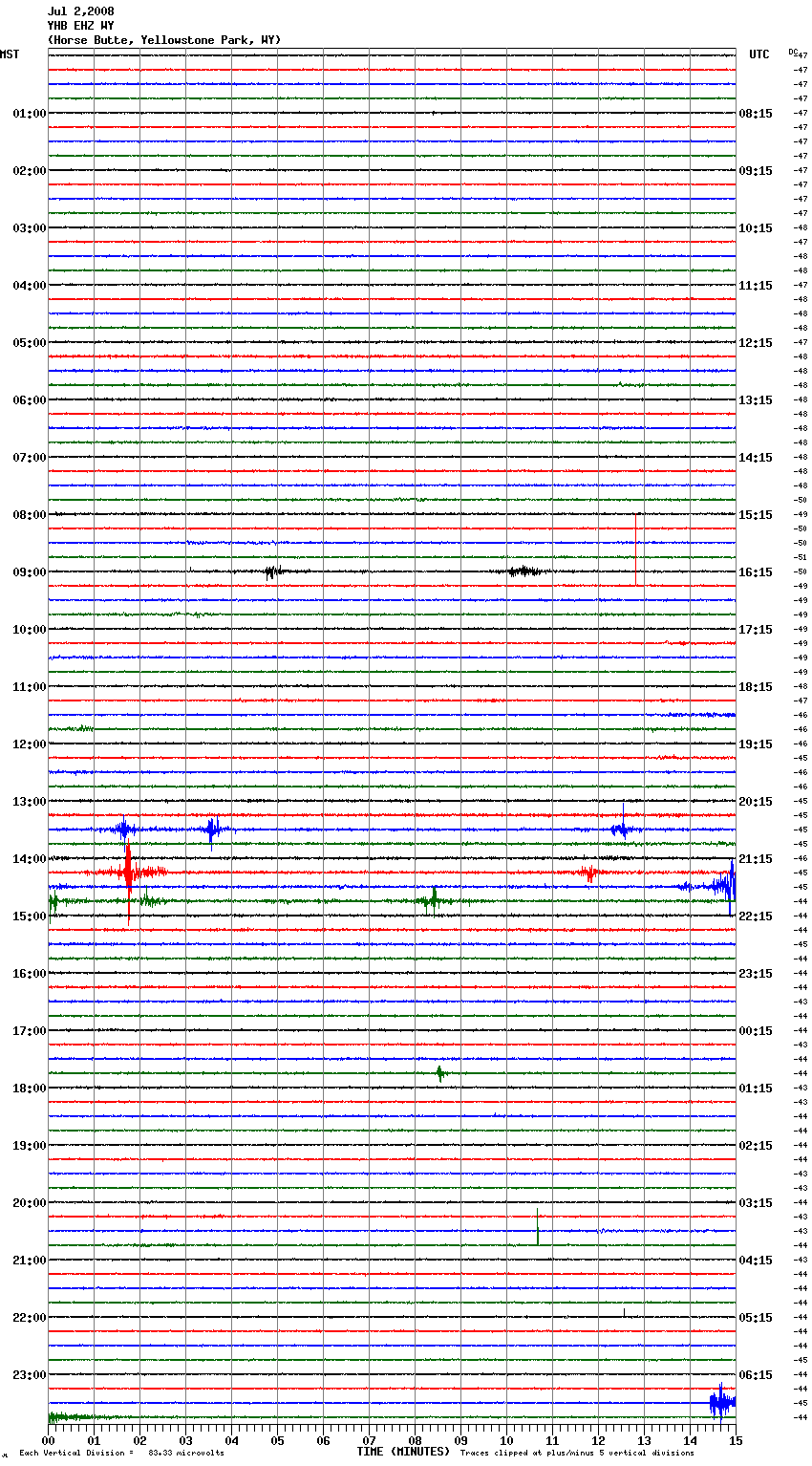Image resolution: width=812 pixels, height=1466 pixels.
Task: Click the 10:15 UTC label
Action: coord(756,228)
